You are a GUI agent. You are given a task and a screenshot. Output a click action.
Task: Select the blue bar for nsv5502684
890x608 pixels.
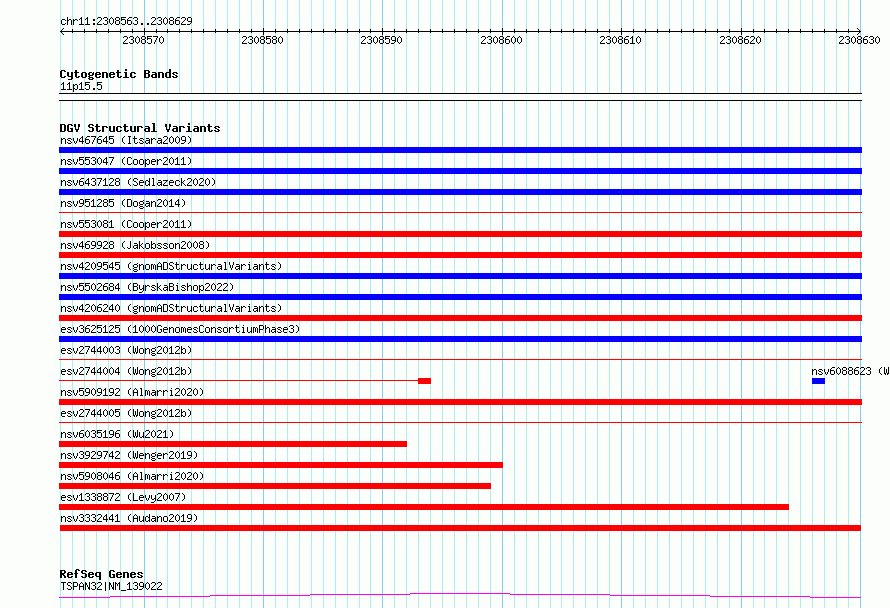click(x=460, y=297)
